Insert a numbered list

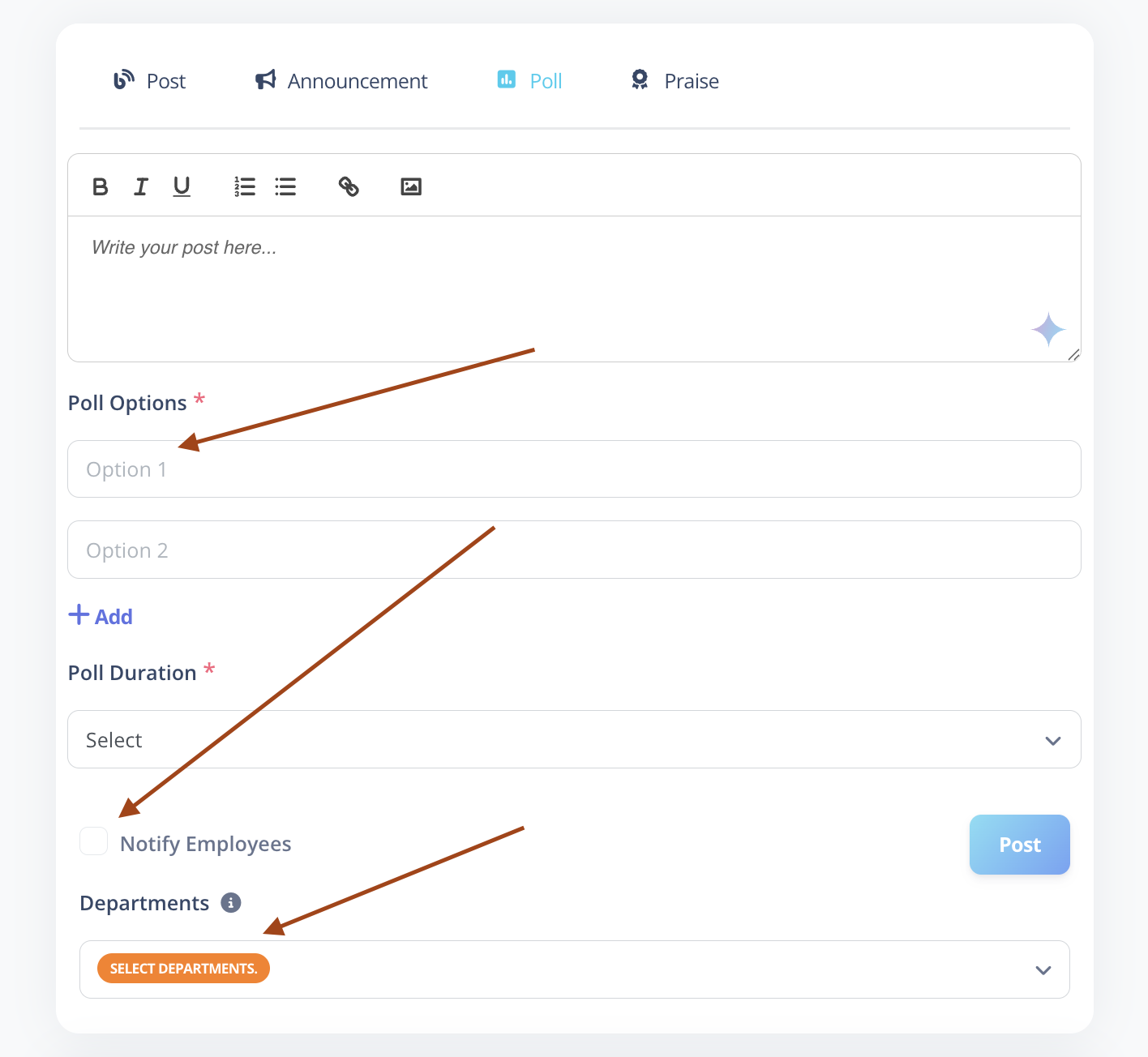(x=245, y=186)
